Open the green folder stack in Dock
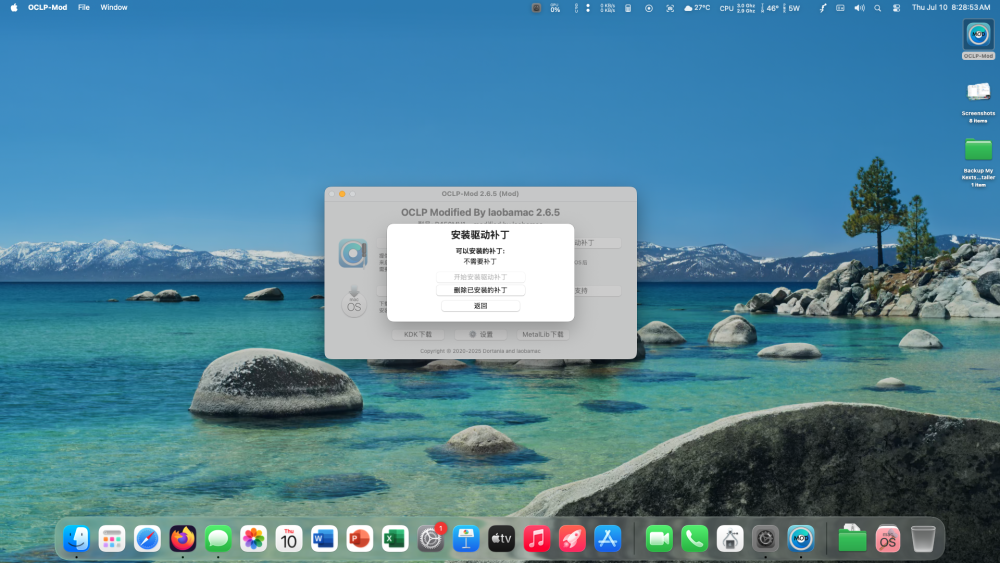 point(852,539)
